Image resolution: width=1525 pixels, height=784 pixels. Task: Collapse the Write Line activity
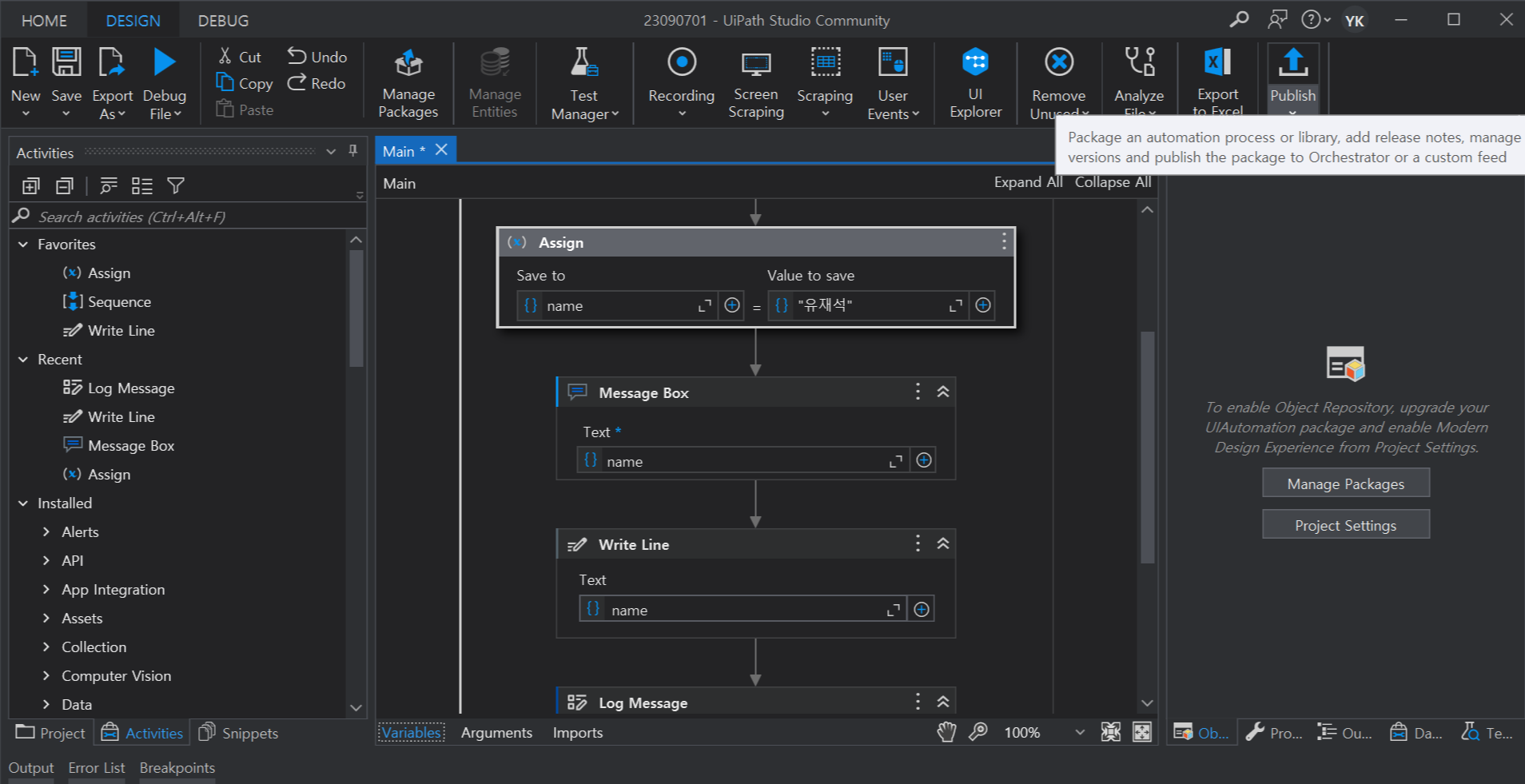point(943,543)
